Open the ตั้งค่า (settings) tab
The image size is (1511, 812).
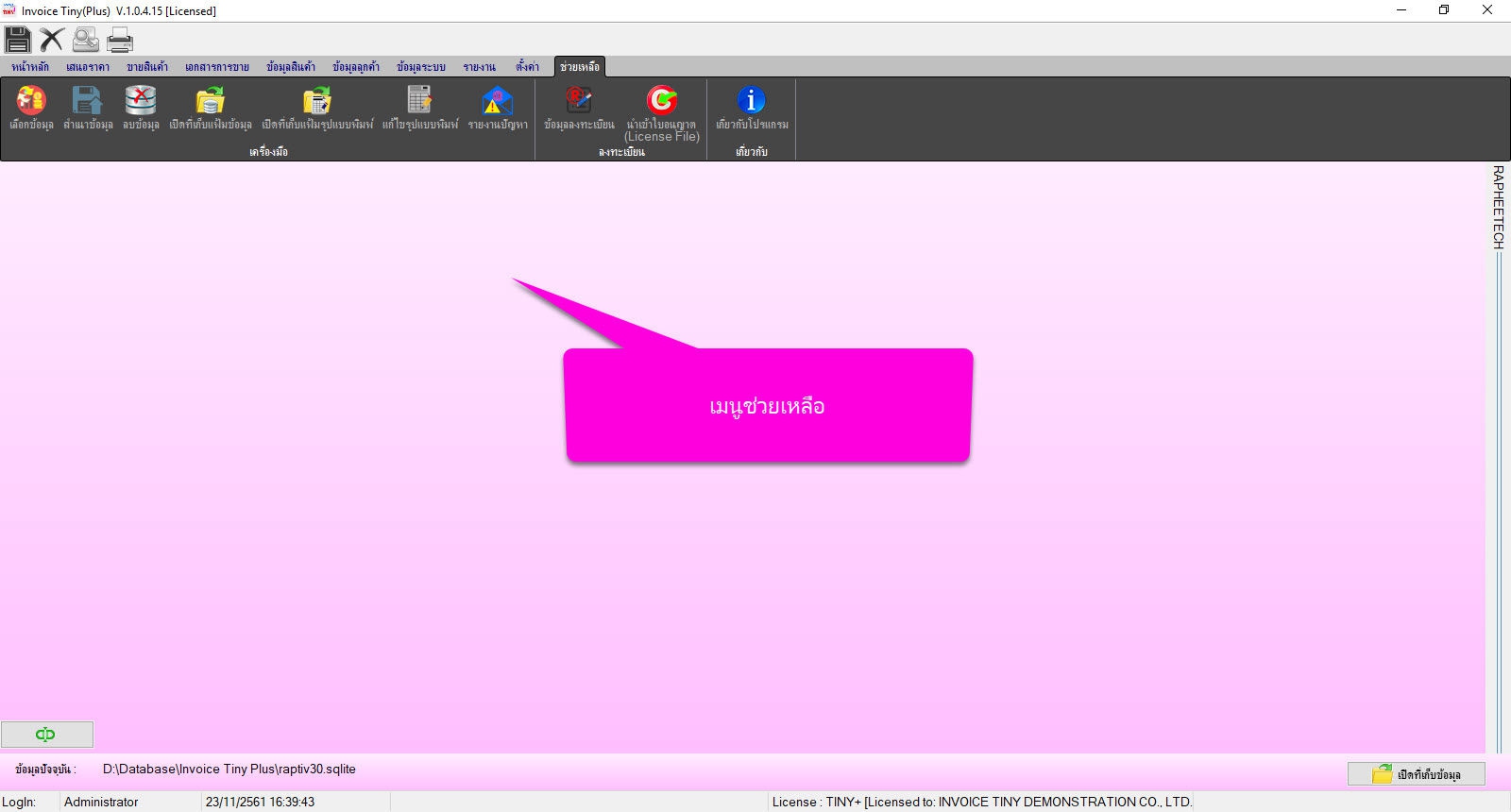click(x=527, y=67)
